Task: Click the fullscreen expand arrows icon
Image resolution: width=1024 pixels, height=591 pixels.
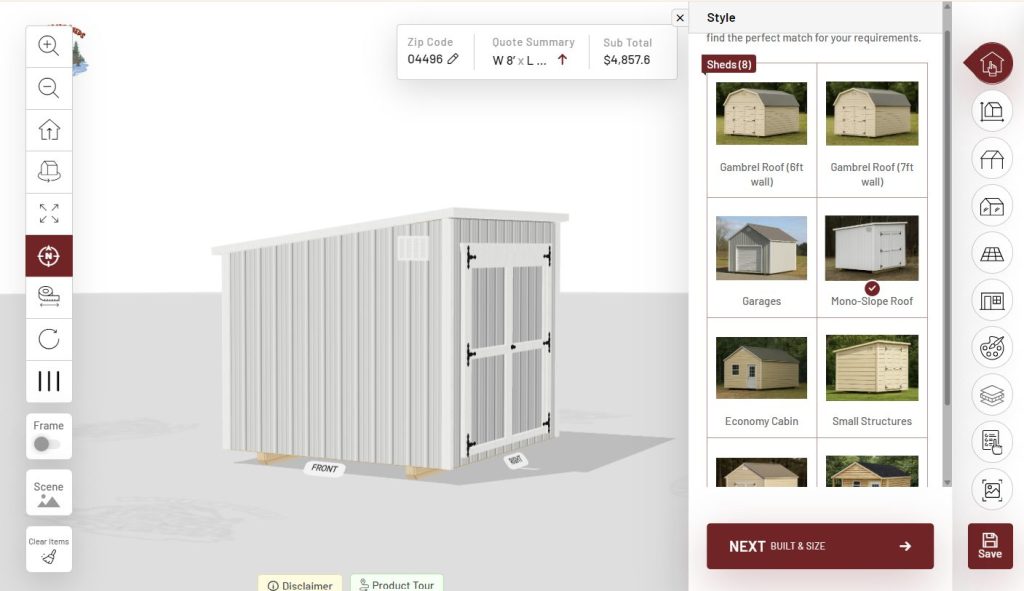Action: [49, 214]
